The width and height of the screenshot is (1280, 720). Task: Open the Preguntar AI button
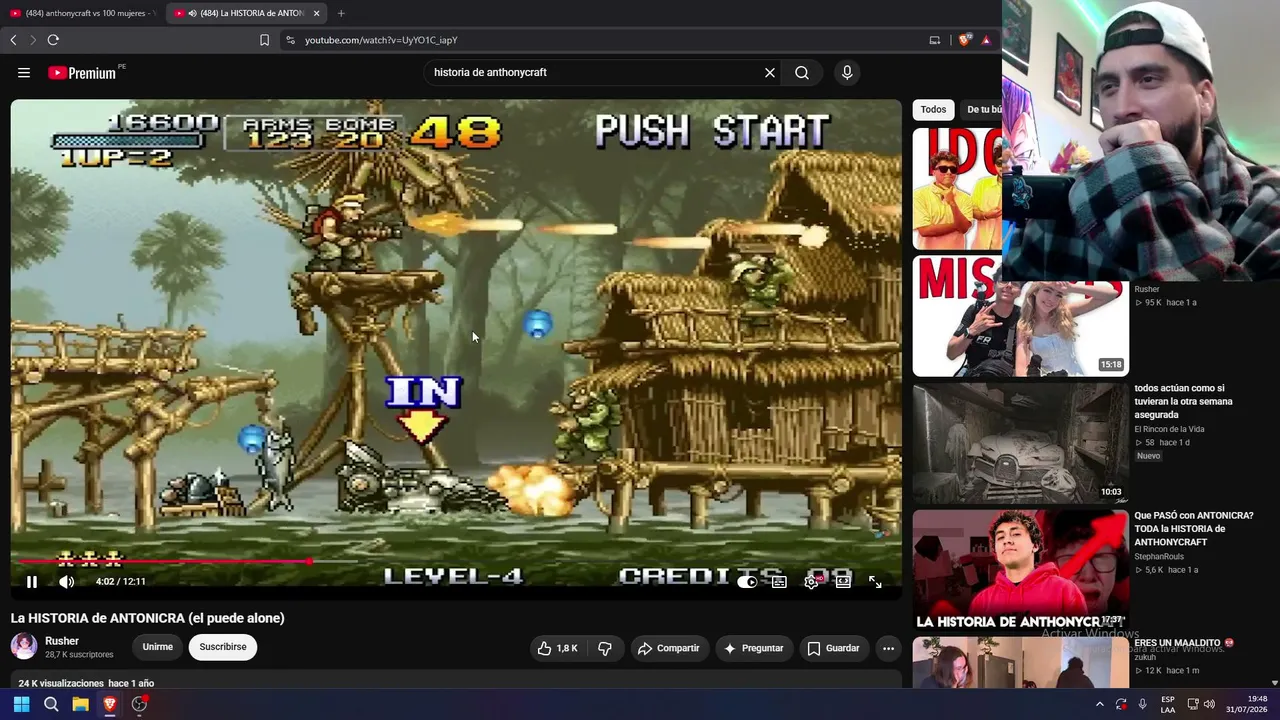754,648
